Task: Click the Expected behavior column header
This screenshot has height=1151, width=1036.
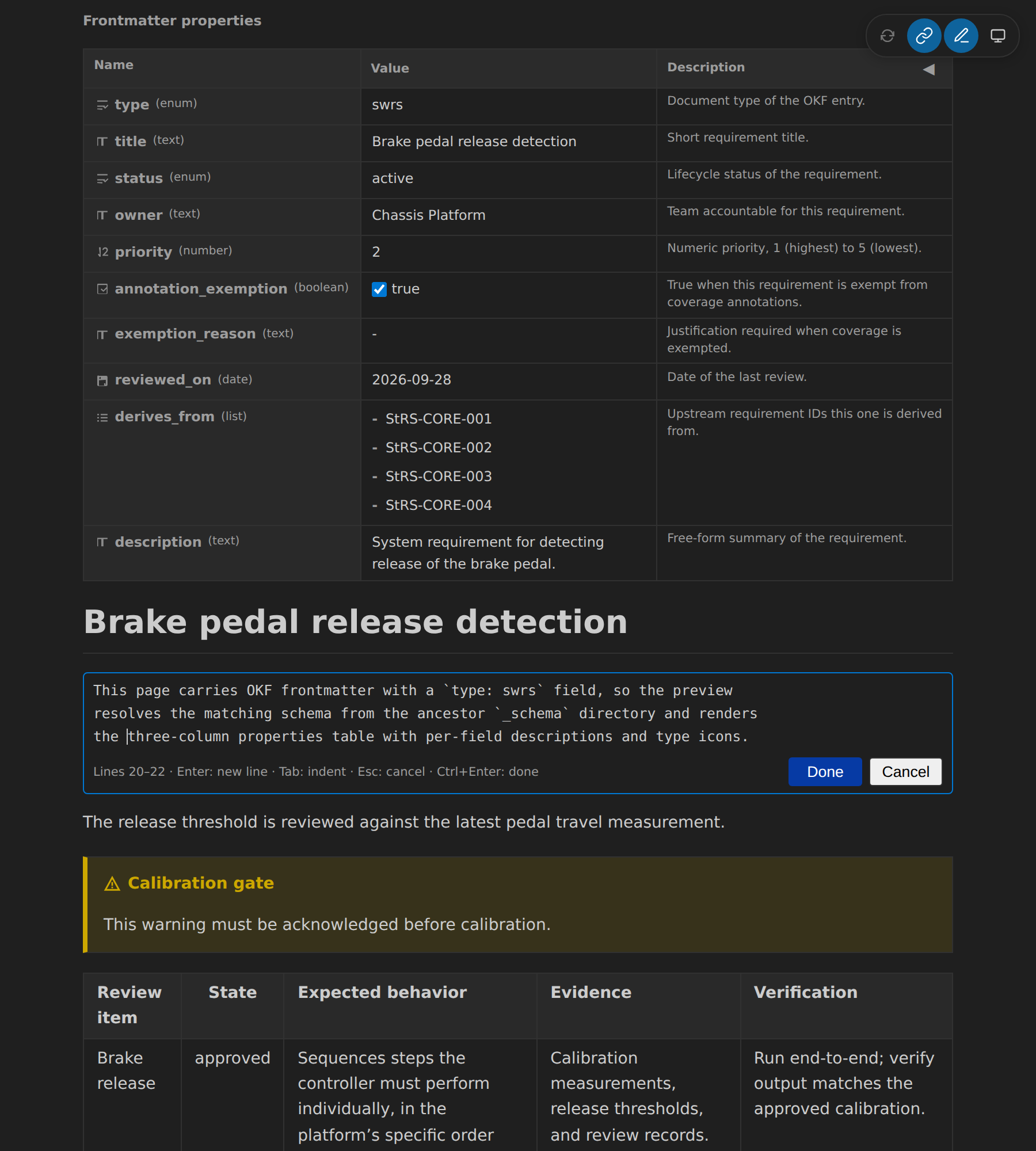Action: click(x=382, y=992)
